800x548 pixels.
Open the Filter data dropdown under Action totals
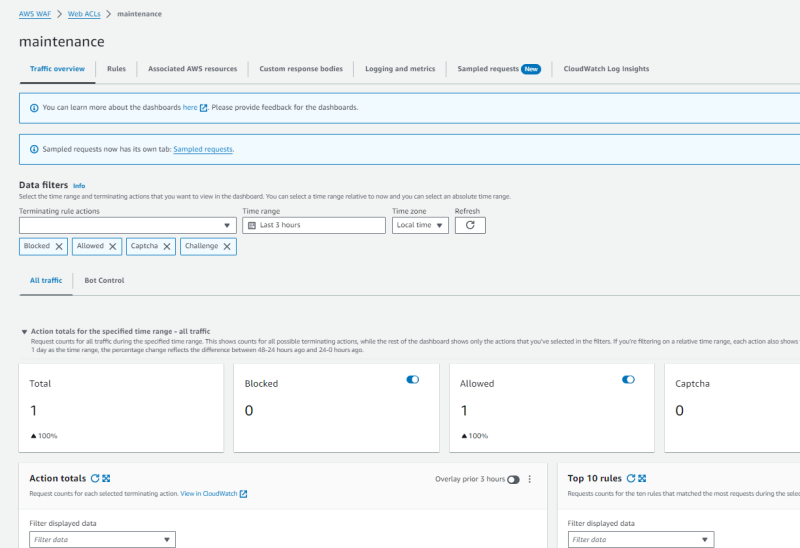click(102, 540)
